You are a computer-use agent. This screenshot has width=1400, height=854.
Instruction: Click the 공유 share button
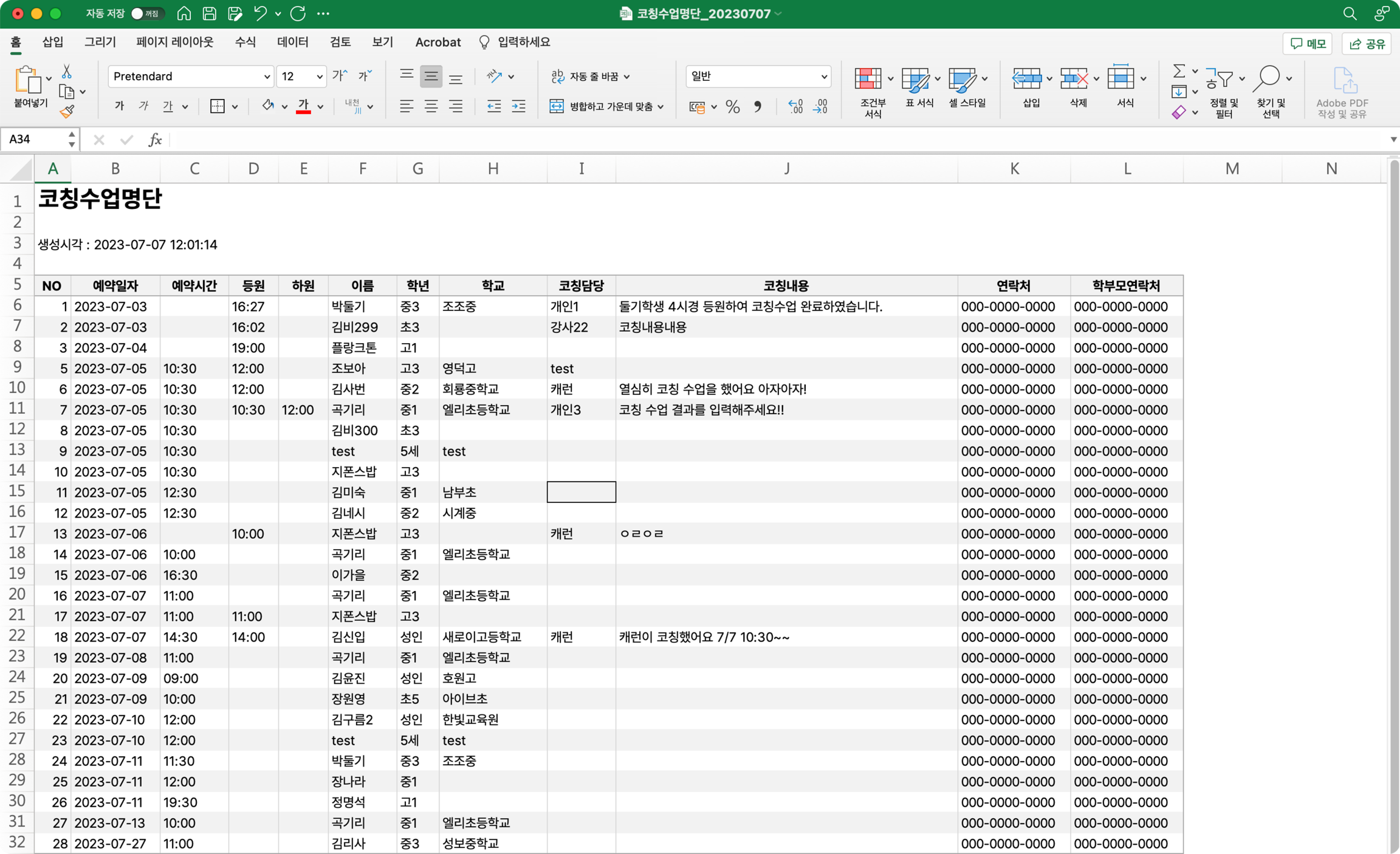[1367, 44]
